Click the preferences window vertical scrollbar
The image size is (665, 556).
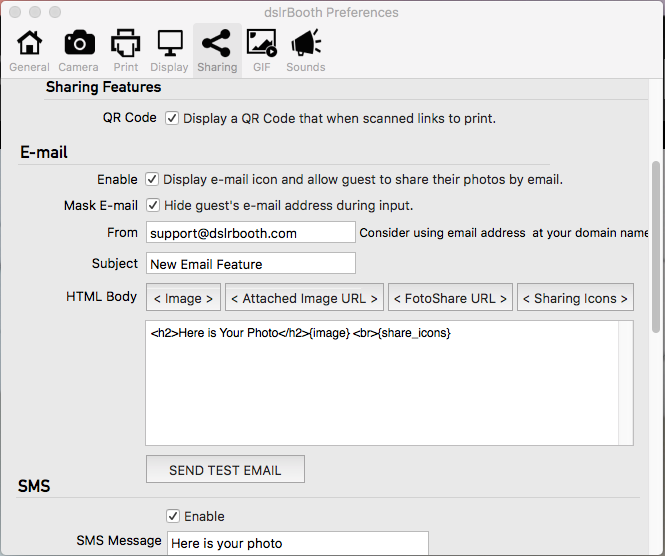pyautogui.click(x=656, y=246)
